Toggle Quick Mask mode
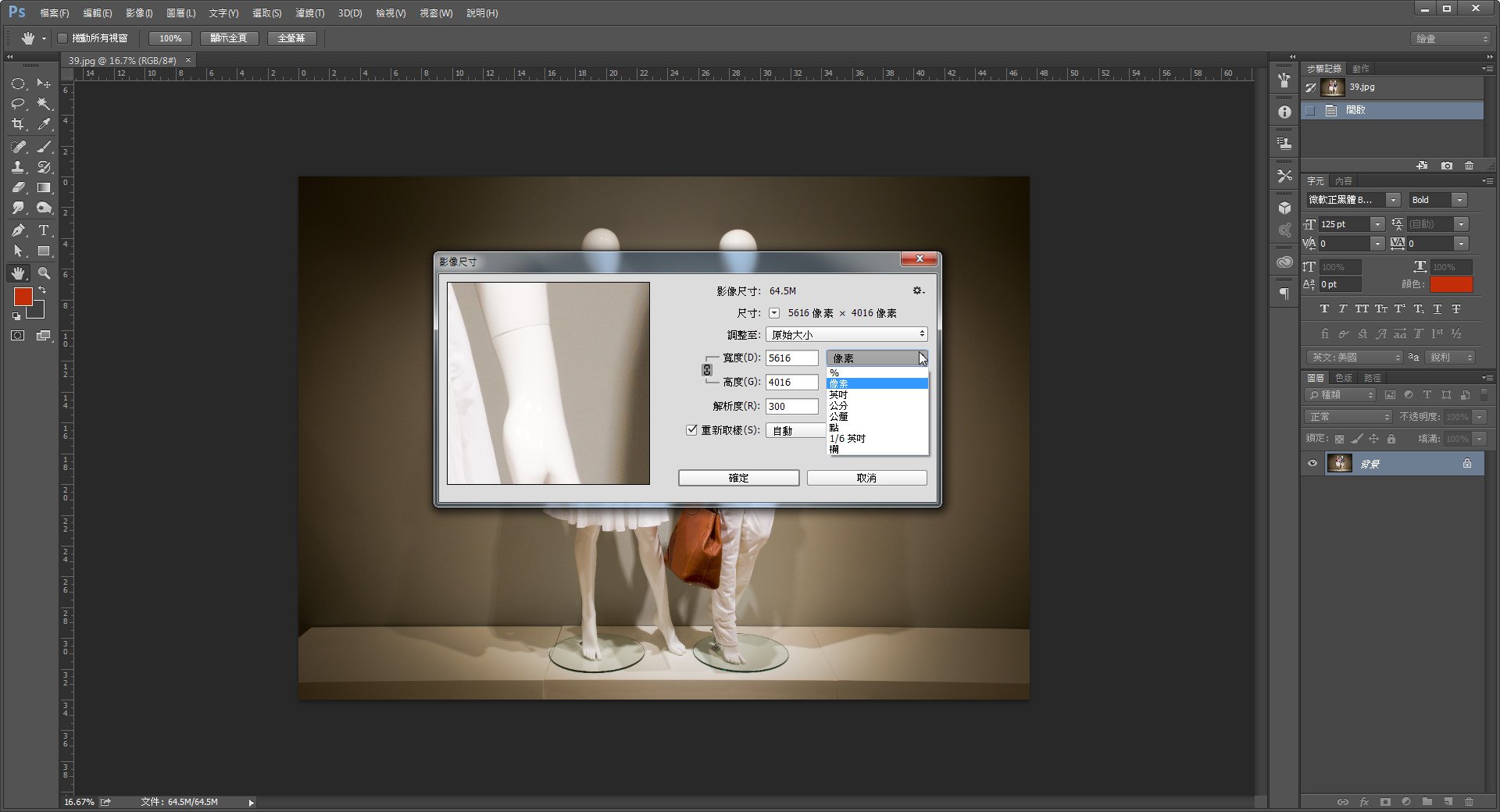 [x=18, y=336]
